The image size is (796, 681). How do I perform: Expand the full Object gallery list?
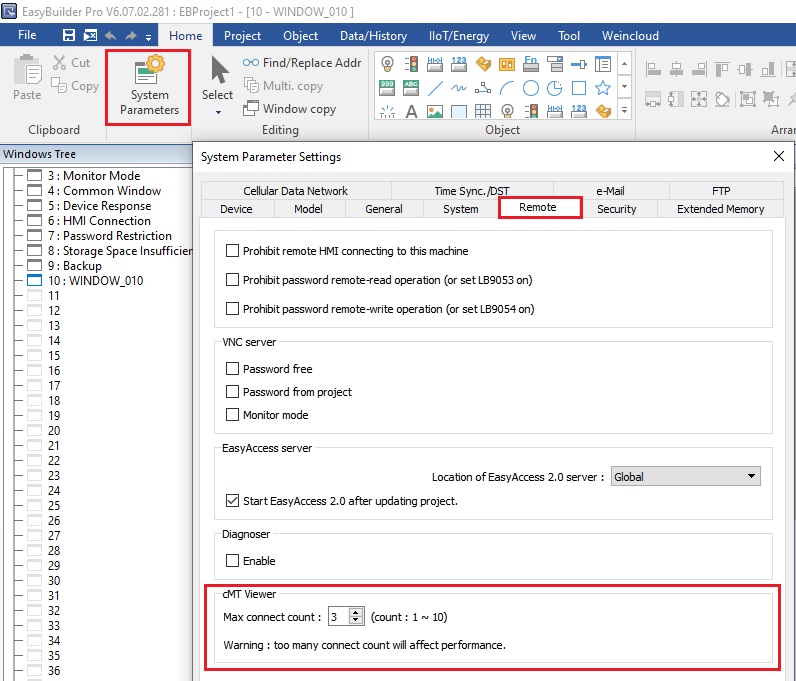click(624, 110)
